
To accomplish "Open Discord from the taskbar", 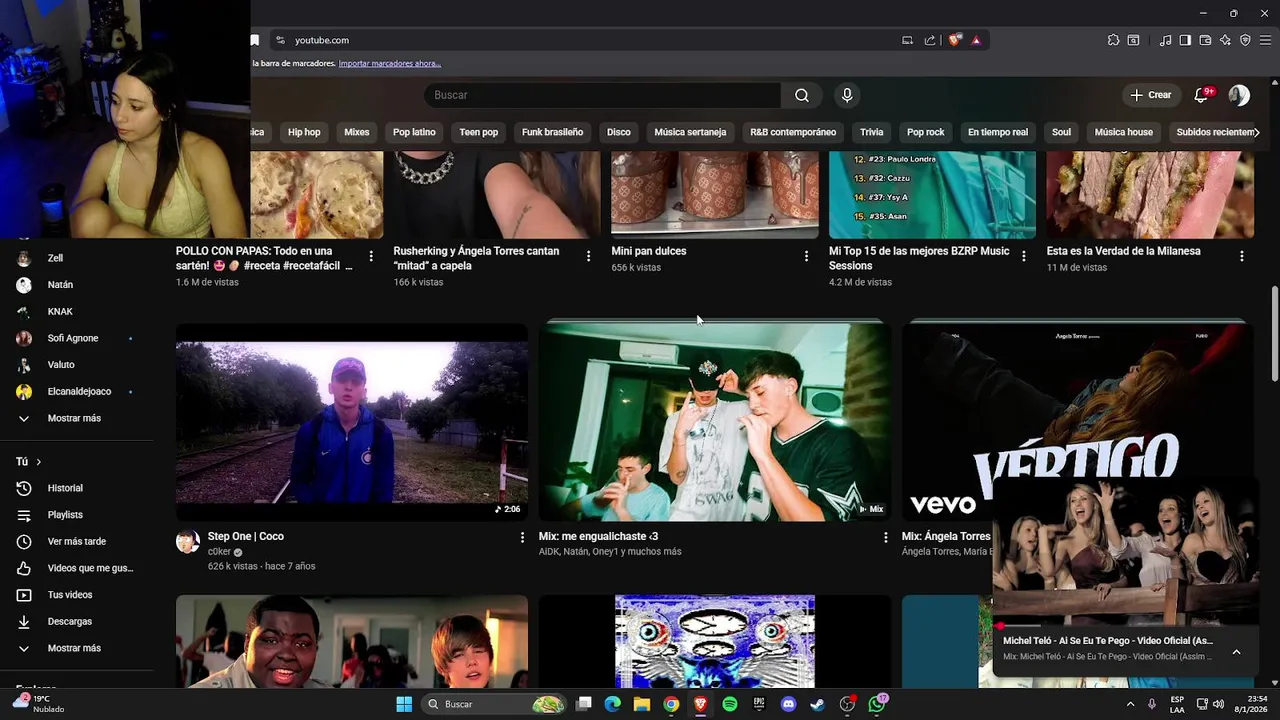I will point(788,704).
